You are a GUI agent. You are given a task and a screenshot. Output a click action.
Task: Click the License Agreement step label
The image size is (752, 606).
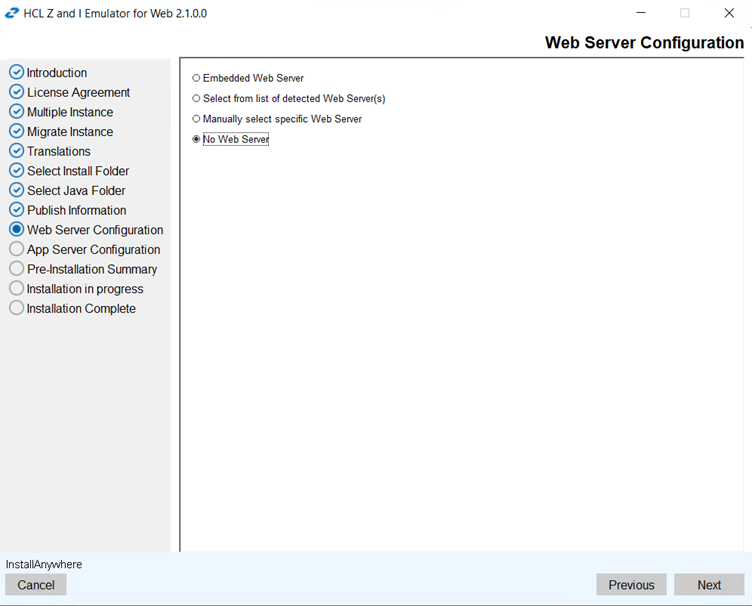pyautogui.click(x=78, y=93)
